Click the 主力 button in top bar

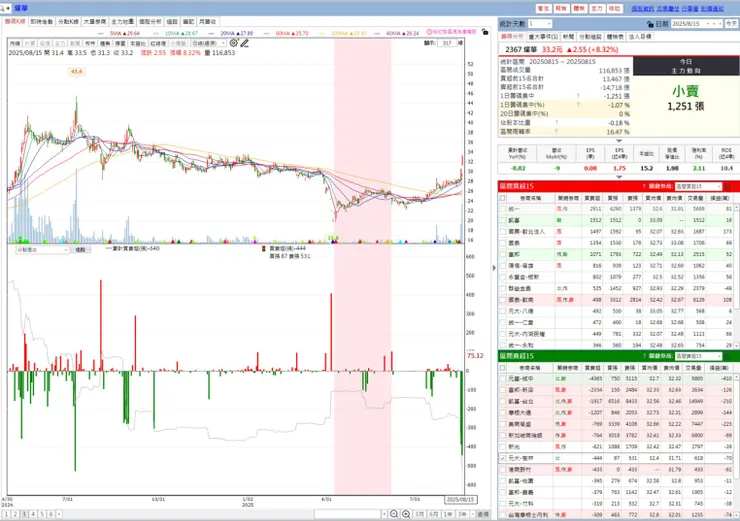pyautogui.click(x=597, y=8)
